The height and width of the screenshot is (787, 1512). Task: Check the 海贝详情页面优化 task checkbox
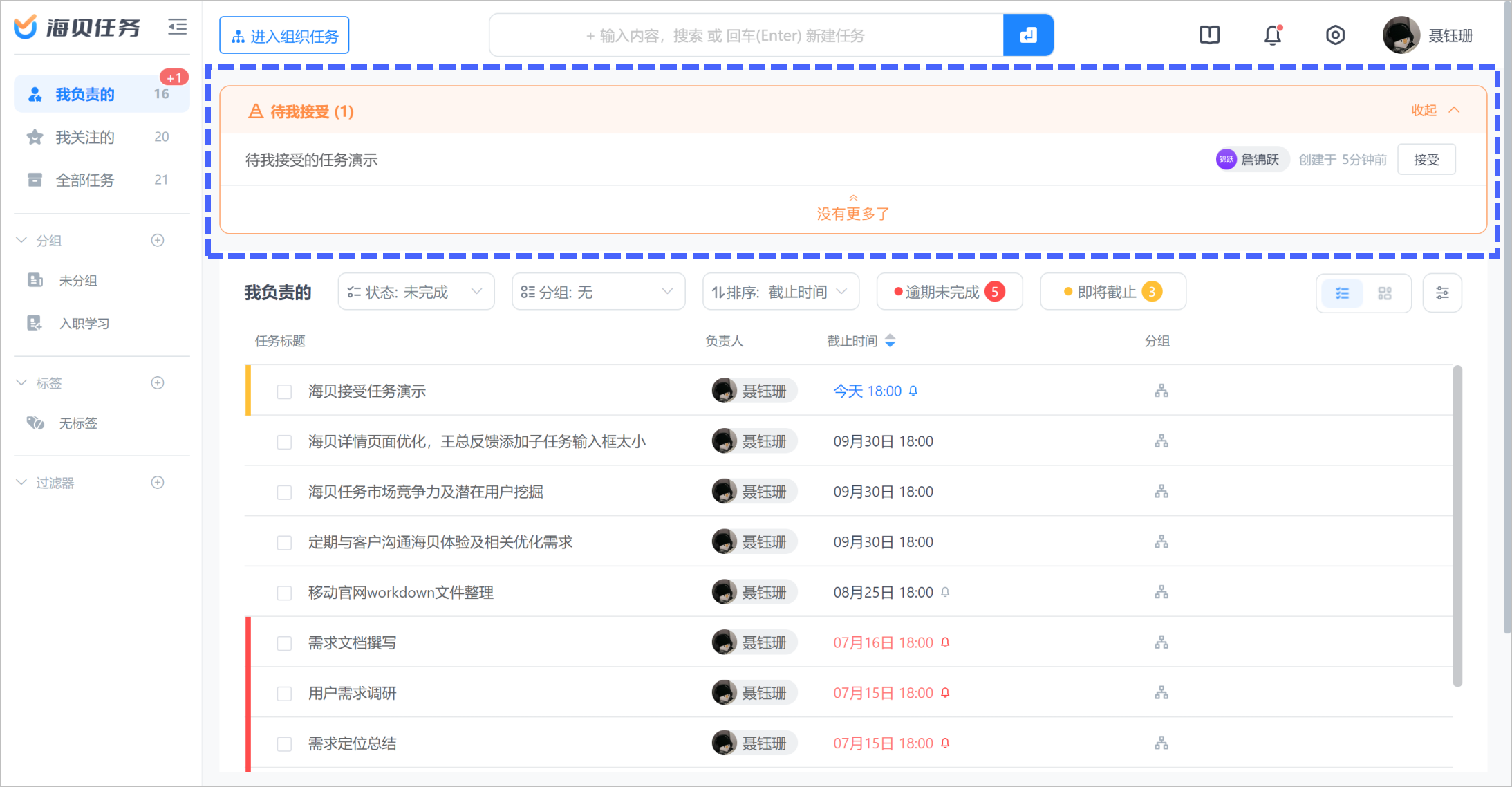(x=284, y=443)
